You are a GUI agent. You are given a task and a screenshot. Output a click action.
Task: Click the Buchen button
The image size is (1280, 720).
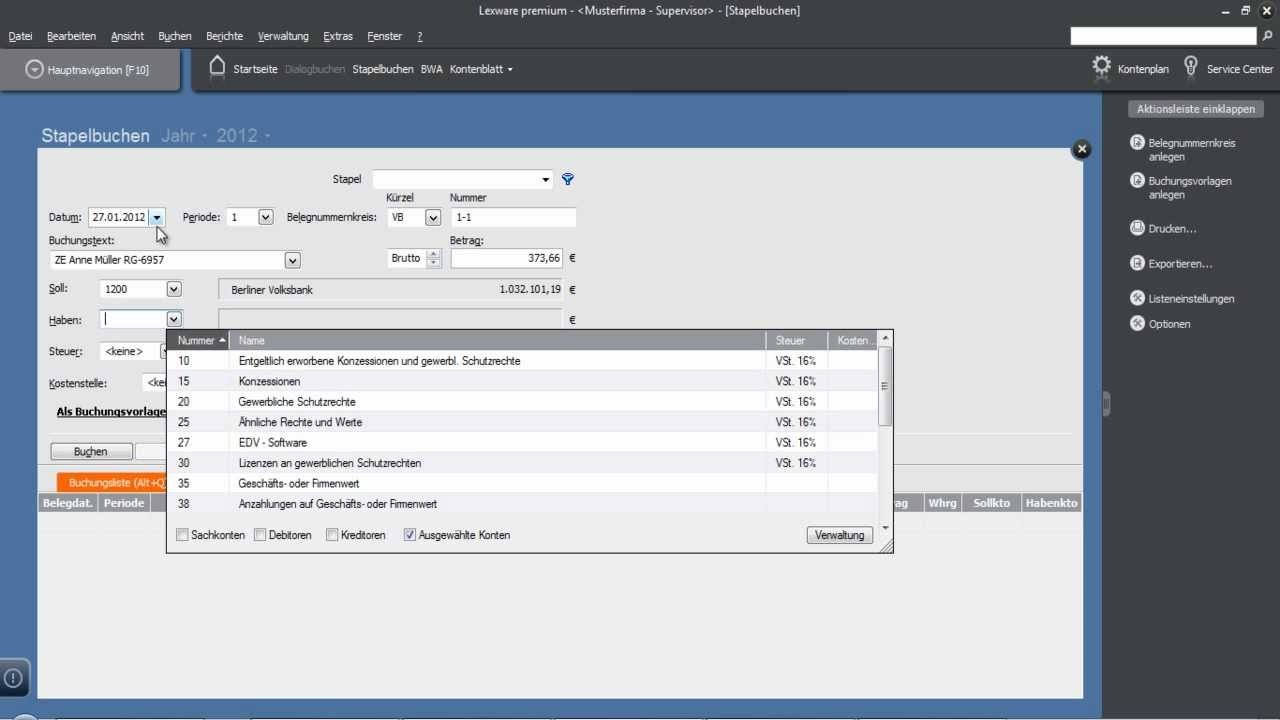(90, 452)
